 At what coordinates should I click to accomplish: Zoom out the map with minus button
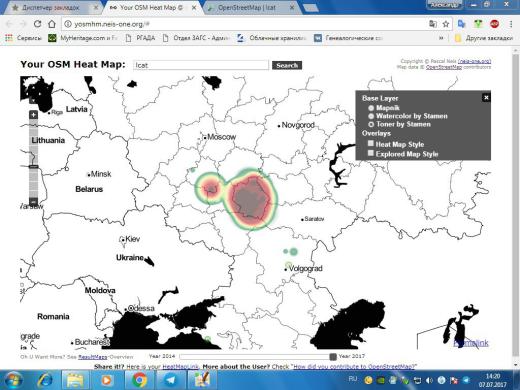(33, 201)
